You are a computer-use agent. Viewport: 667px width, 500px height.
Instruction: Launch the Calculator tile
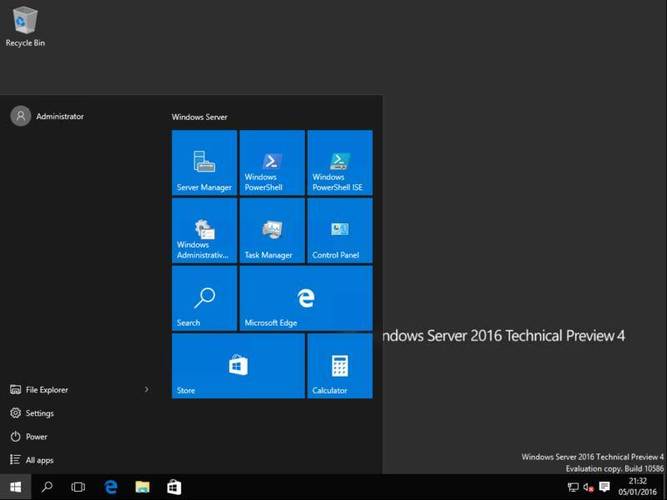click(340, 366)
